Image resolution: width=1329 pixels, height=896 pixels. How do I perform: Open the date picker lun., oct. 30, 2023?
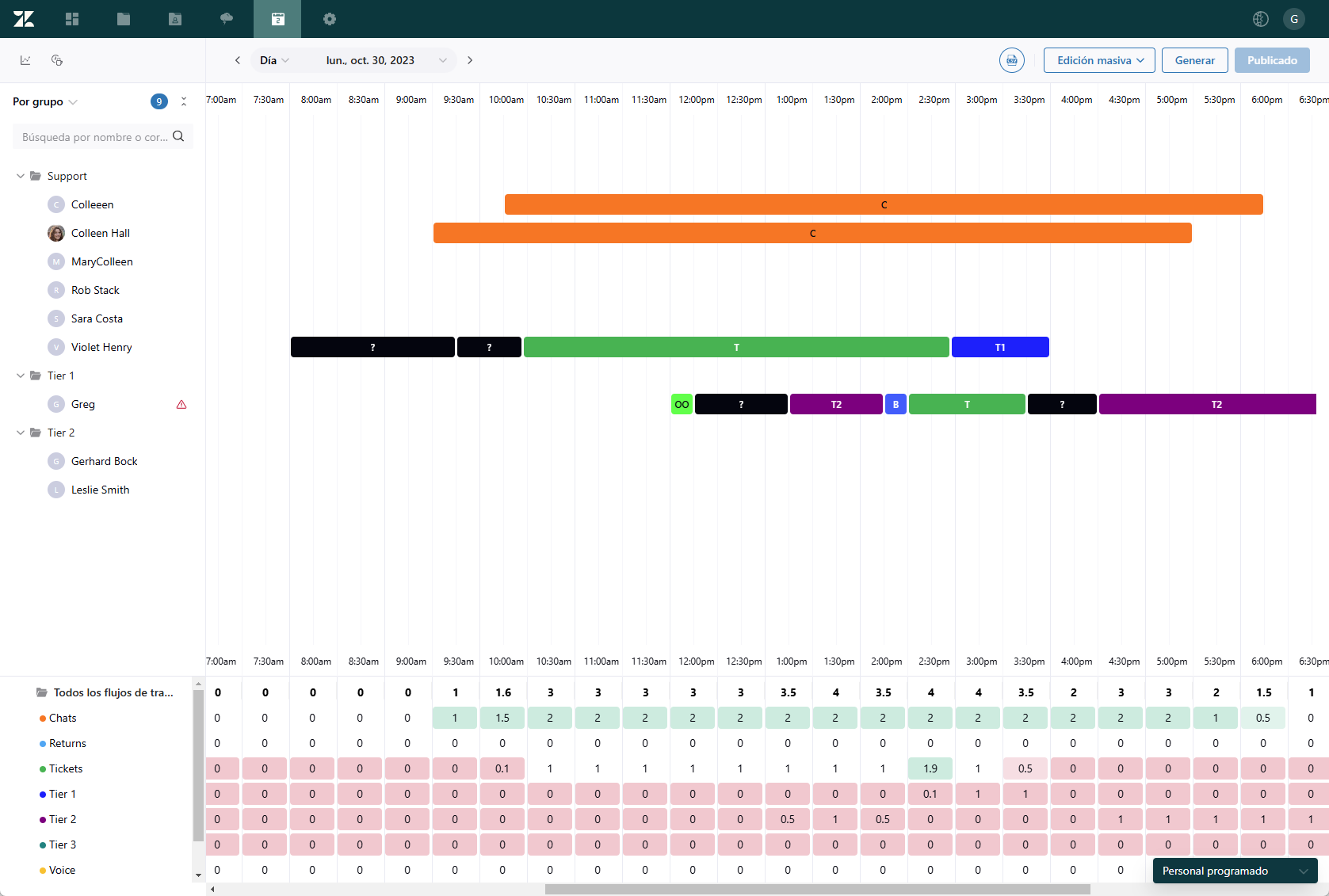pos(387,60)
